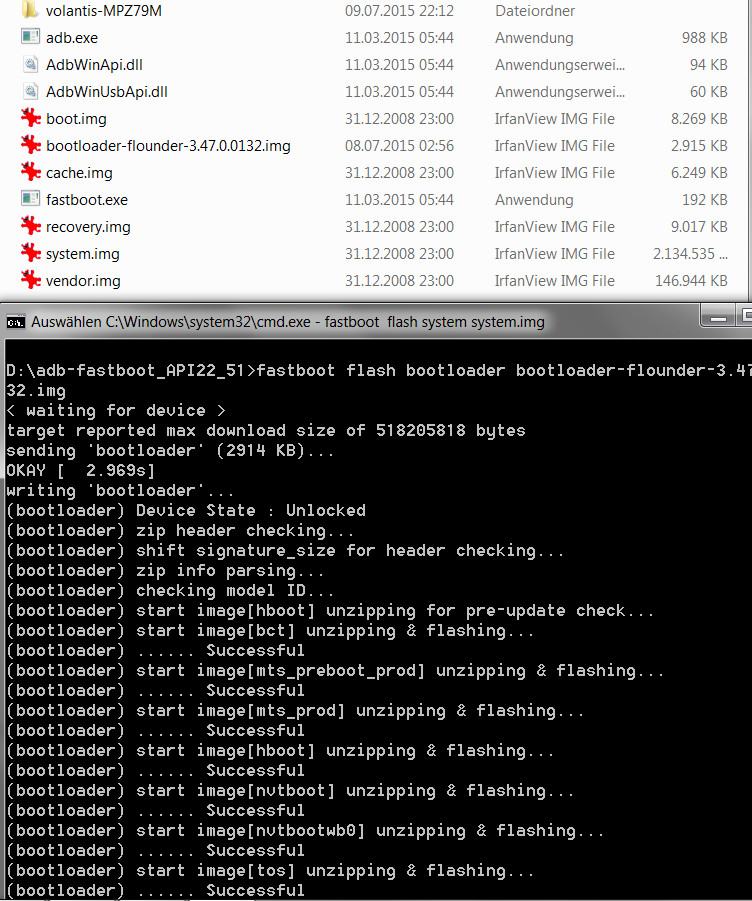This screenshot has height=901, width=752.
Task: Select the file name adb.exe
Action: point(72,38)
